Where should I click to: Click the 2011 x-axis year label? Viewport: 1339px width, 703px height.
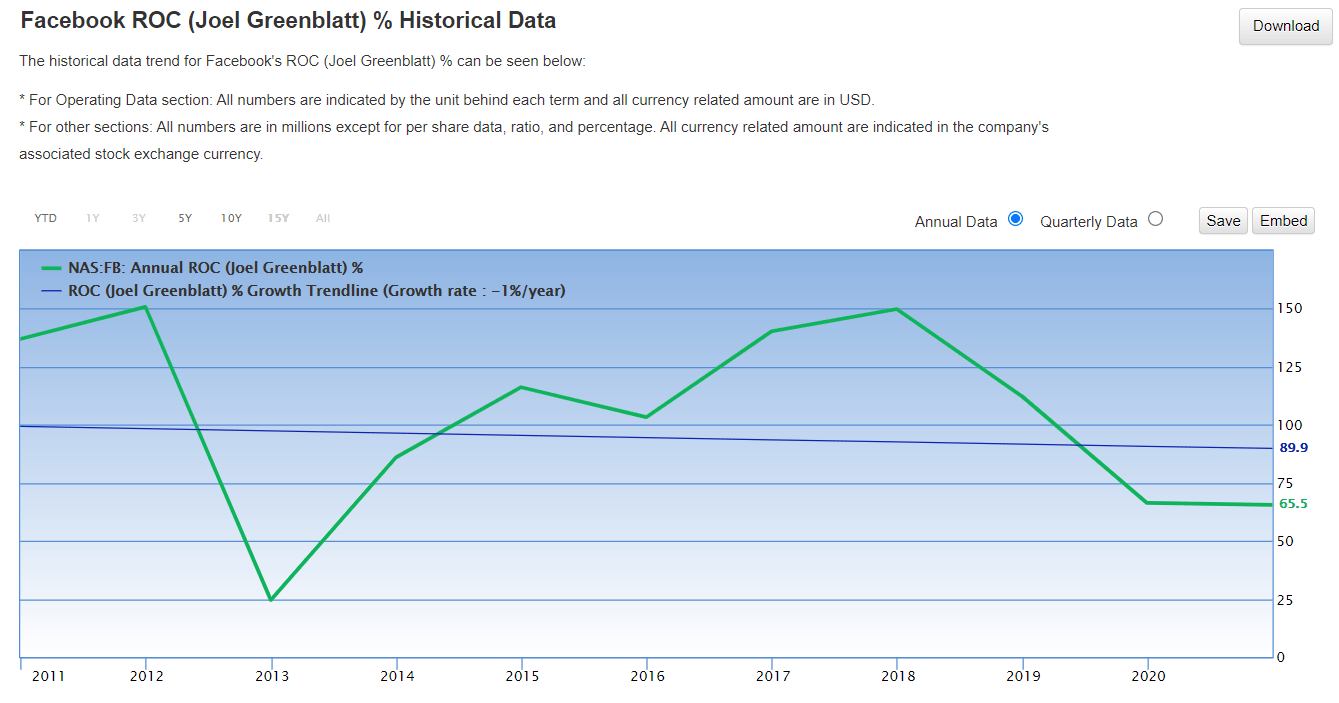click(48, 676)
